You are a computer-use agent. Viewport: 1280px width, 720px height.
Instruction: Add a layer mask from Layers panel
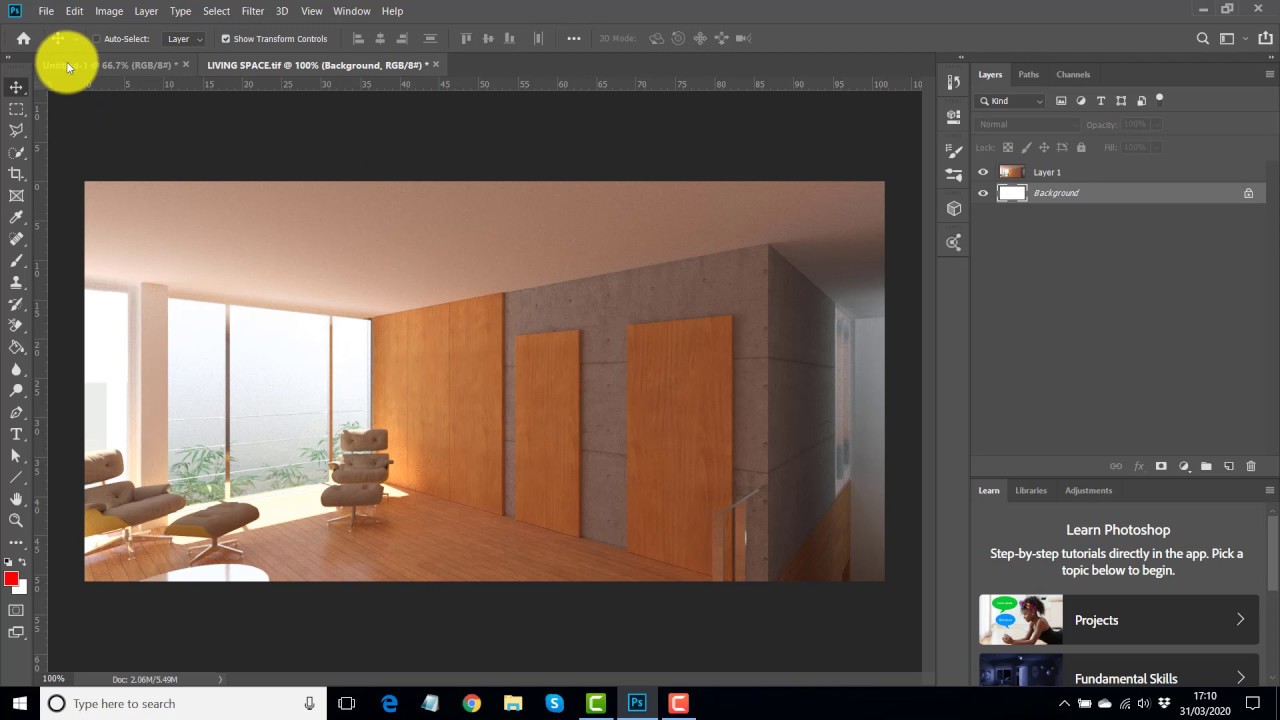pyautogui.click(x=1161, y=466)
